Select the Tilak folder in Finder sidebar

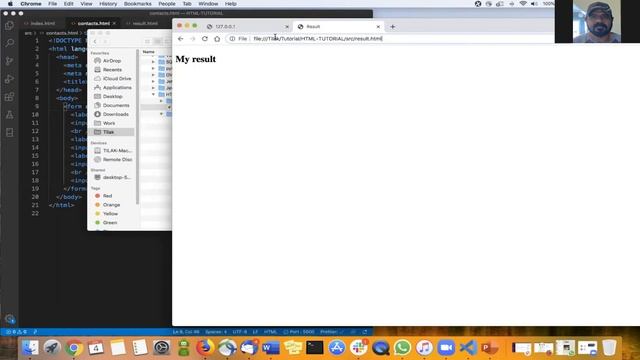point(112,132)
